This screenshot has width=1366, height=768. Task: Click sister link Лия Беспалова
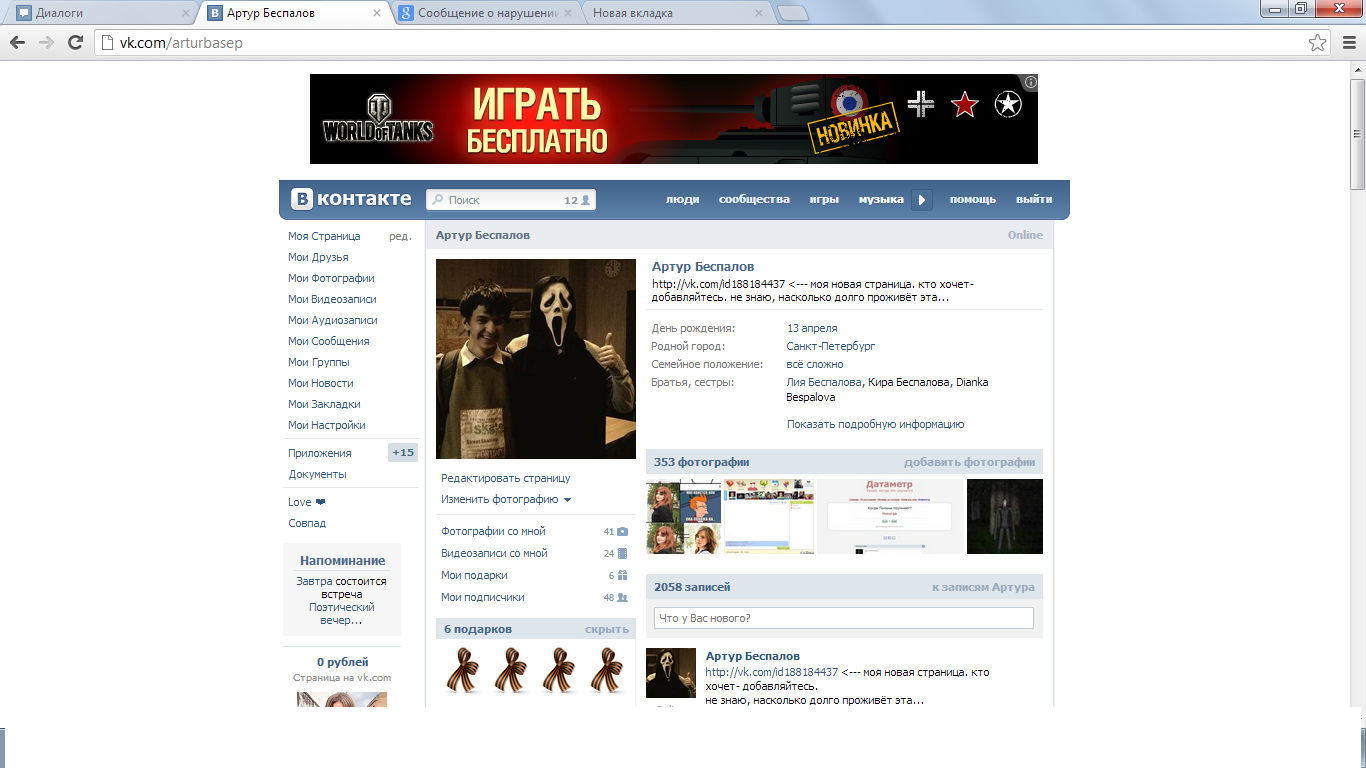click(824, 382)
